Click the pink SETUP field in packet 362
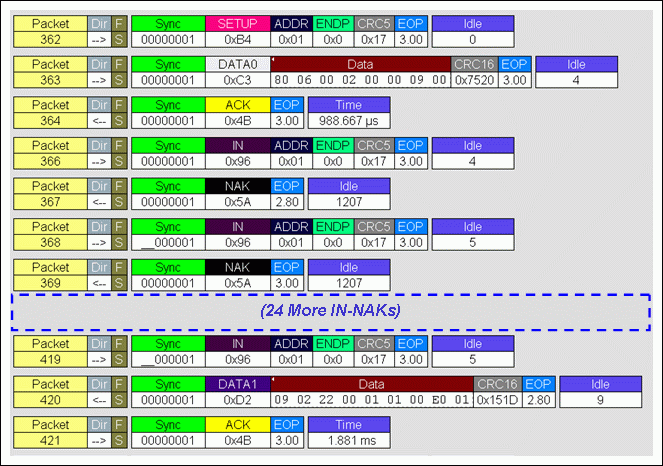The width and height of the screenshot is (663, 466). pyautogui.click(x=238, y=30)
